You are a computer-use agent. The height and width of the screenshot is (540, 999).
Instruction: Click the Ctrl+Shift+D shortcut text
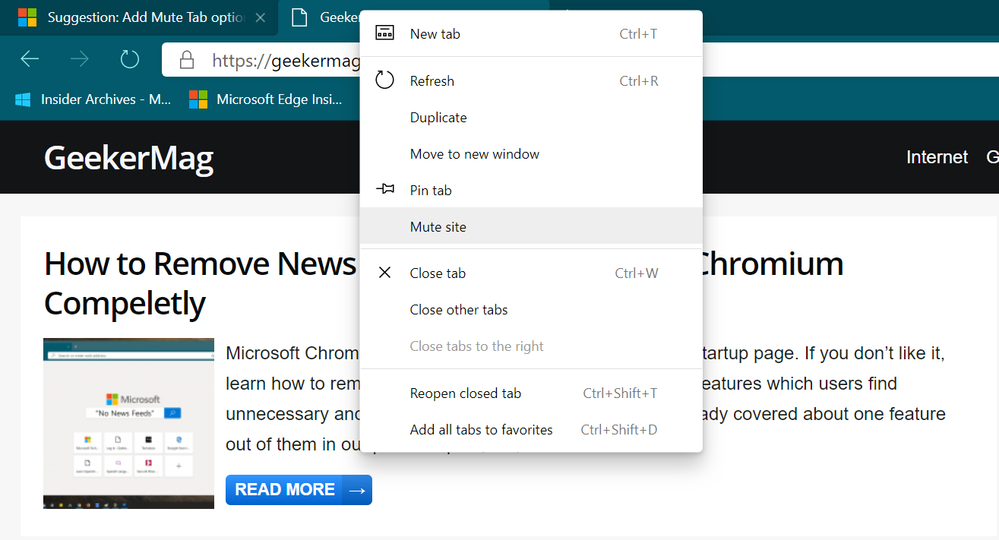(619, 430)
